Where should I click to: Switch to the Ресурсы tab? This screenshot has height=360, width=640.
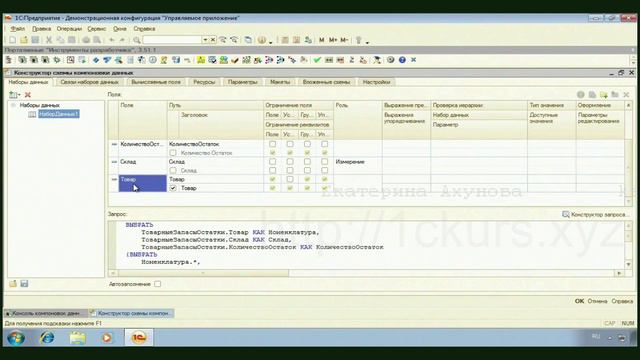click(204, 82)
